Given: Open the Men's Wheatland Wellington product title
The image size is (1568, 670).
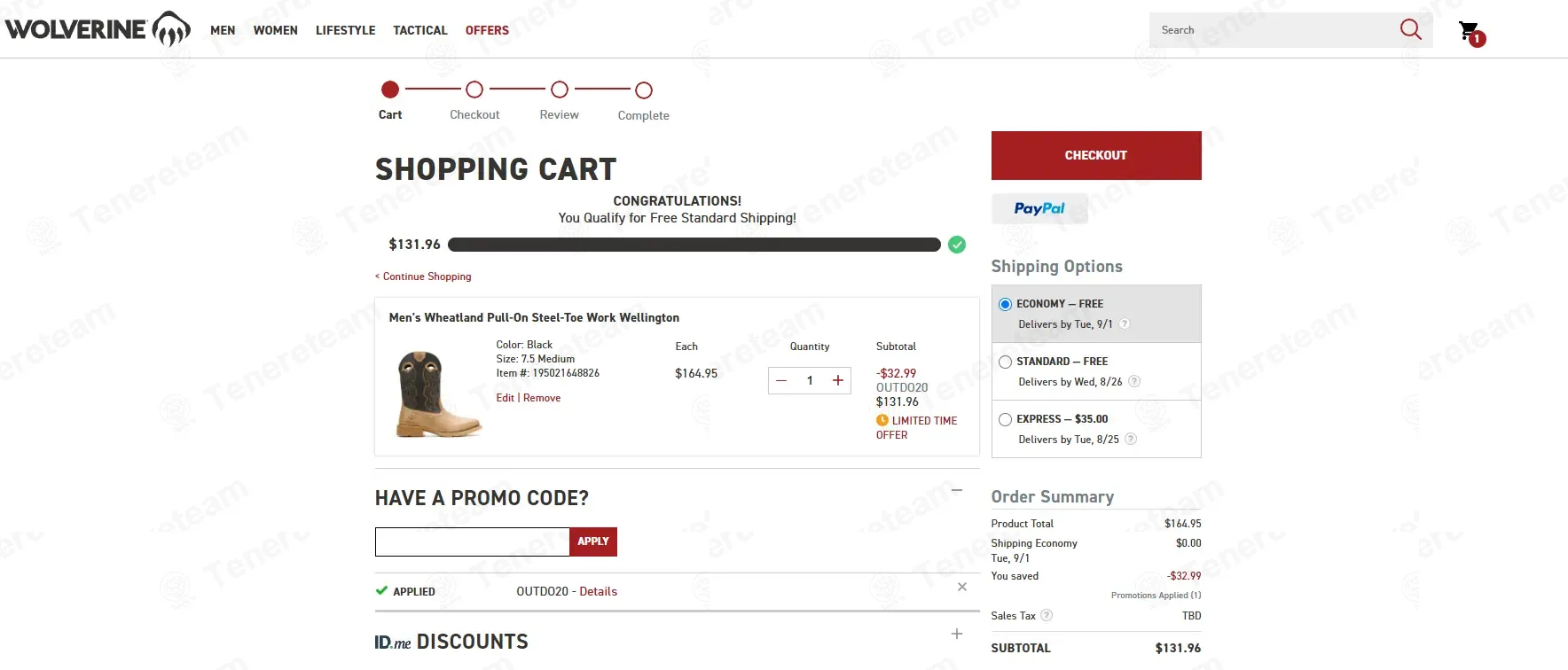Looking at the screenshot, I should (534, 317).
